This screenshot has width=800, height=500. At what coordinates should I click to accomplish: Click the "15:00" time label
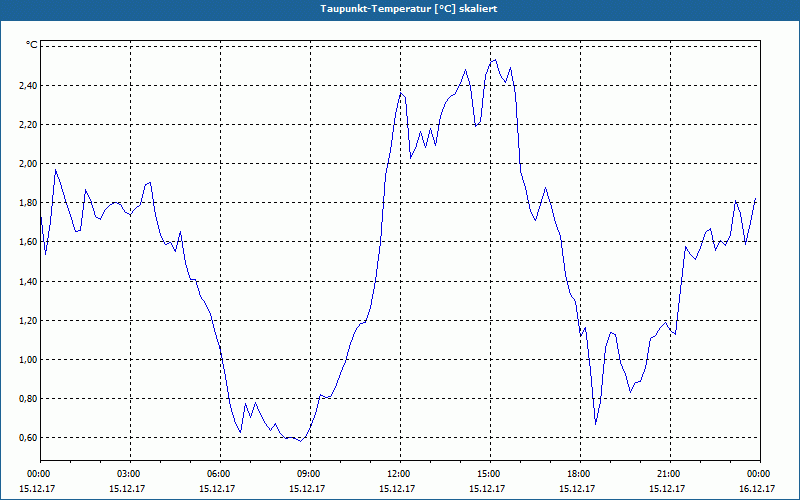[490, 474]
